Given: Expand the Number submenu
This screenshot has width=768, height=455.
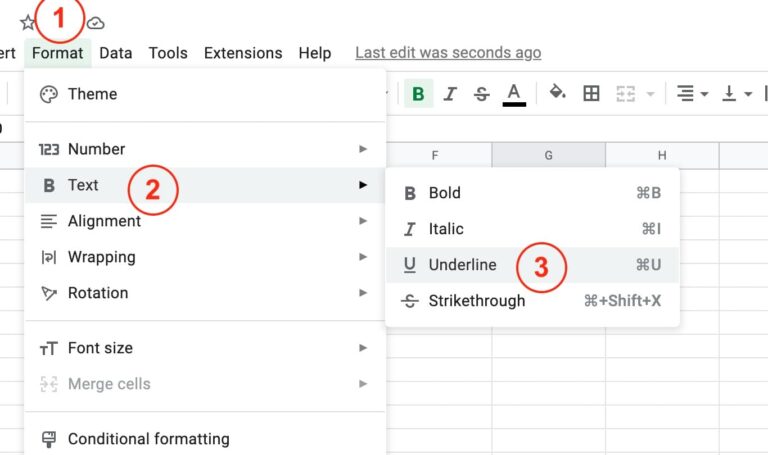Looking at the screenshot, I should pyautogui.click(x=205, y=149).
